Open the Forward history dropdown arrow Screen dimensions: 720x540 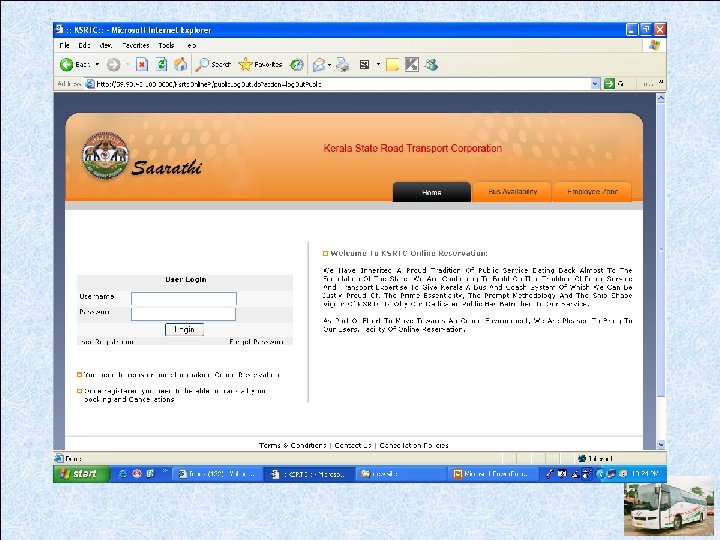127,65
